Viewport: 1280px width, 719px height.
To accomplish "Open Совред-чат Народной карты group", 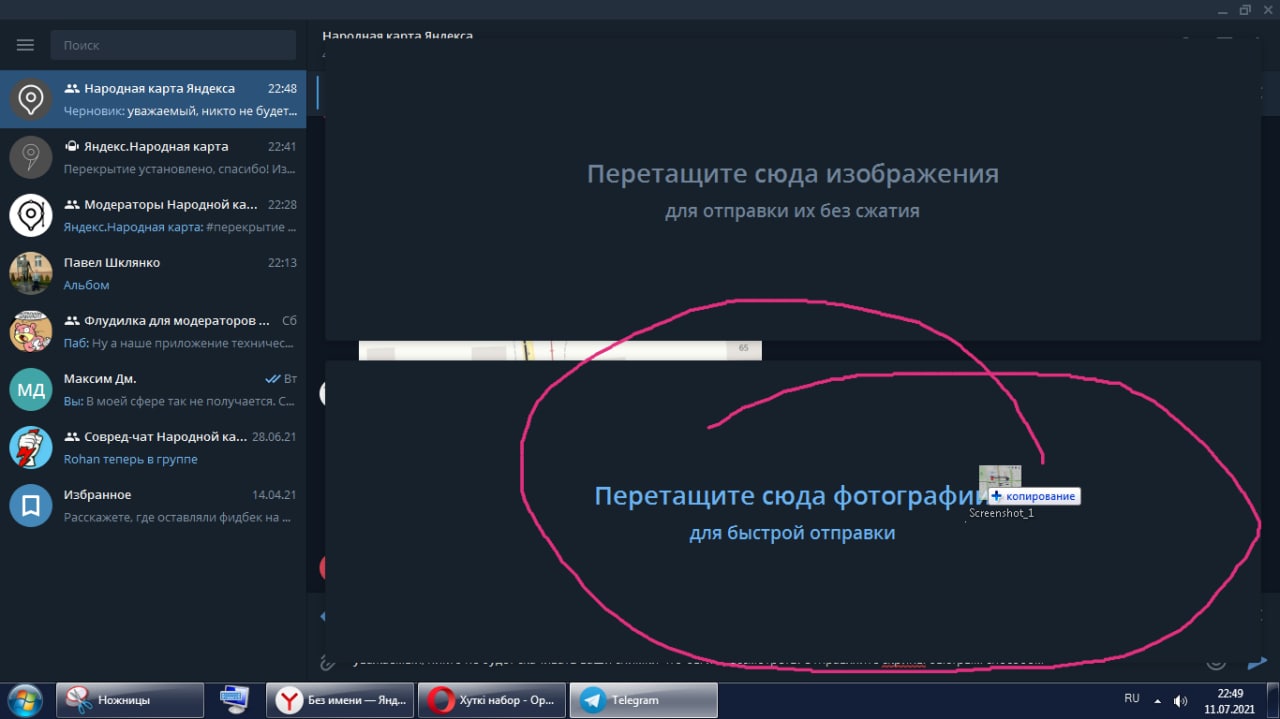I will click(153, 447).
